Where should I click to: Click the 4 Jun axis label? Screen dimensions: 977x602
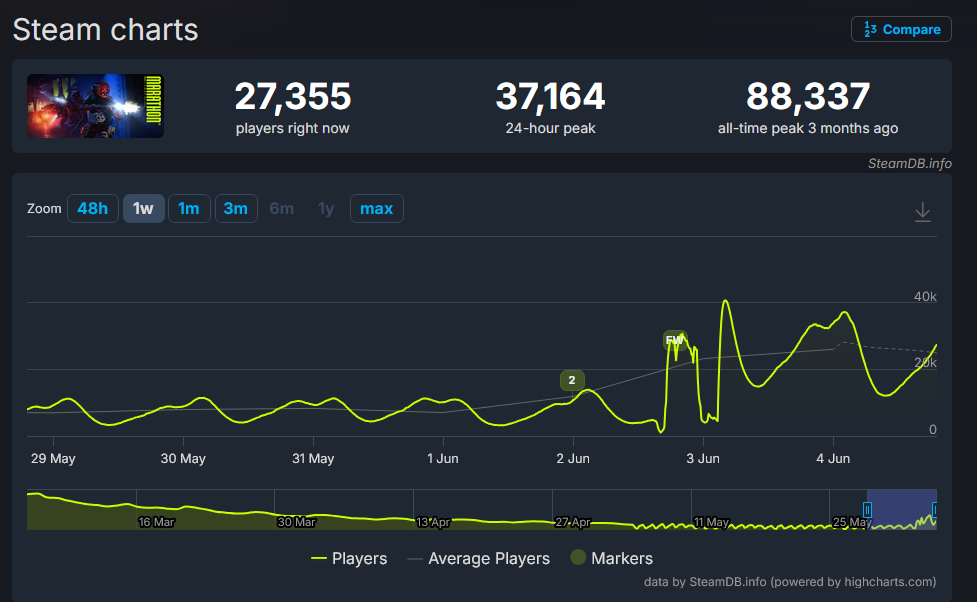coord(833,459)
